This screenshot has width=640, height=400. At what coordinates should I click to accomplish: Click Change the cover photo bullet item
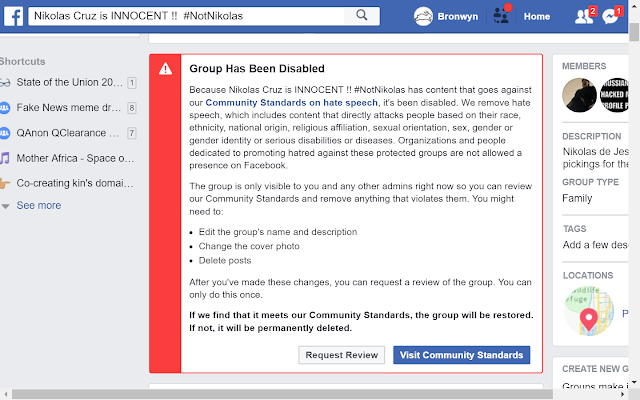point(249,246)
